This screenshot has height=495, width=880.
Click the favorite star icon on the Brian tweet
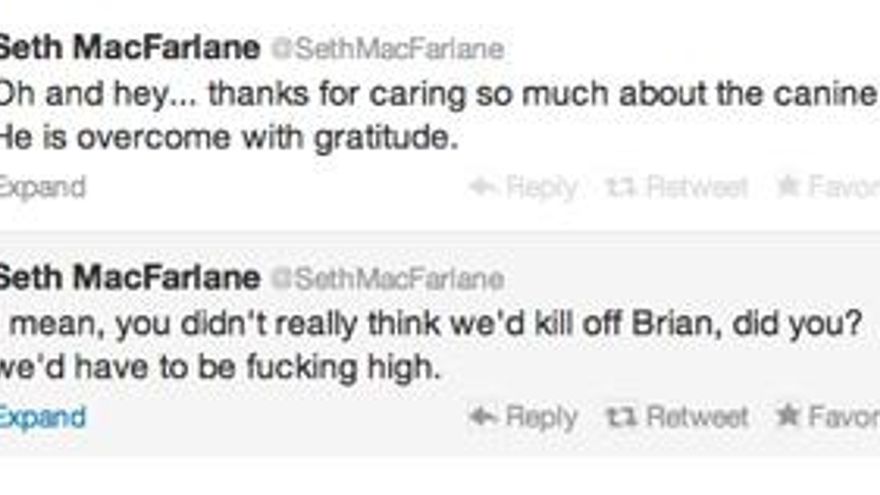coord(788,416)
